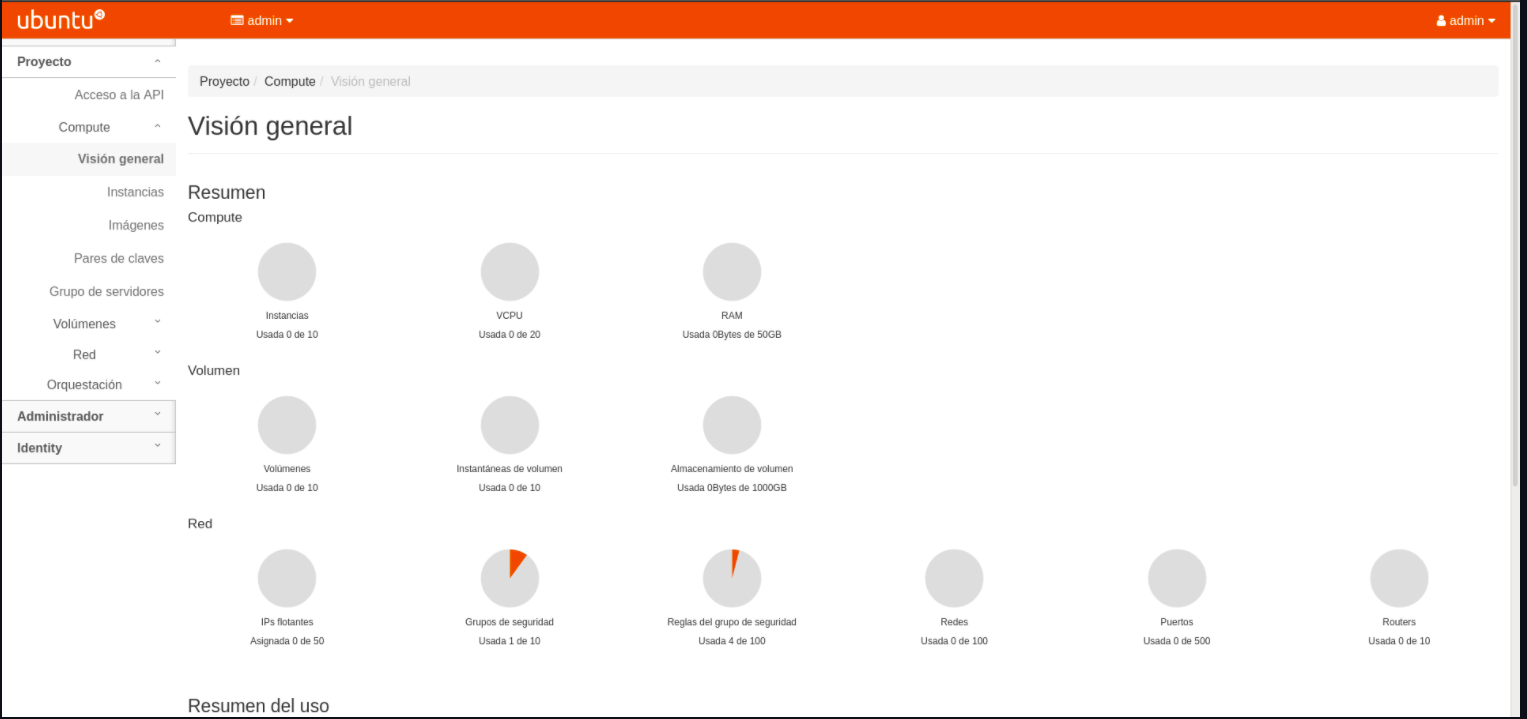Viewport: 1527px width, 719px height.
Task: Click the RAM usage pie chart
Action: click(732, 271)
